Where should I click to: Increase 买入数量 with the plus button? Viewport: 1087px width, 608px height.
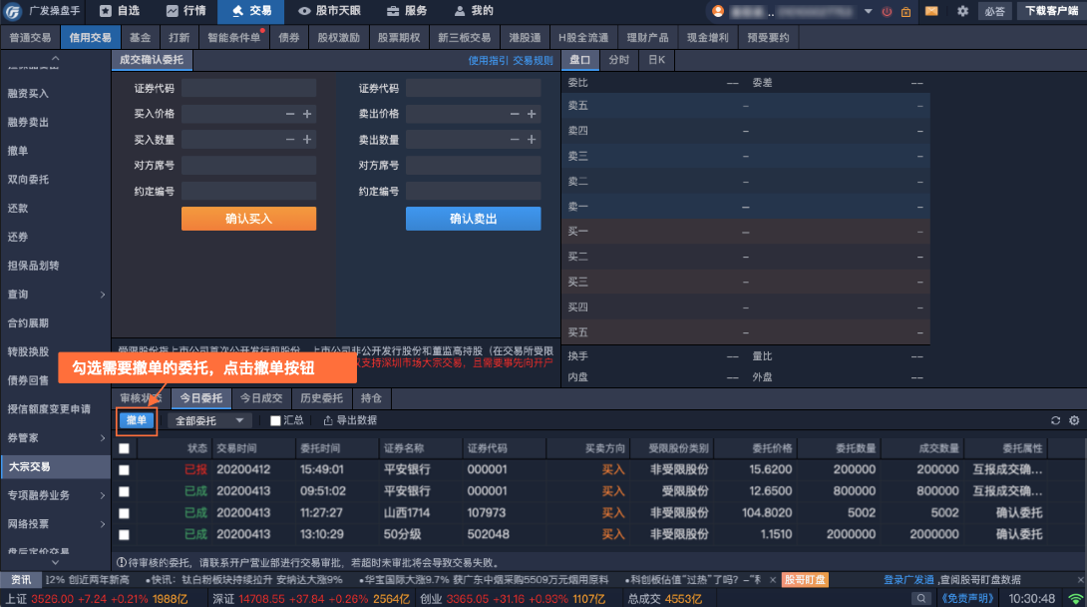[307, 139]
